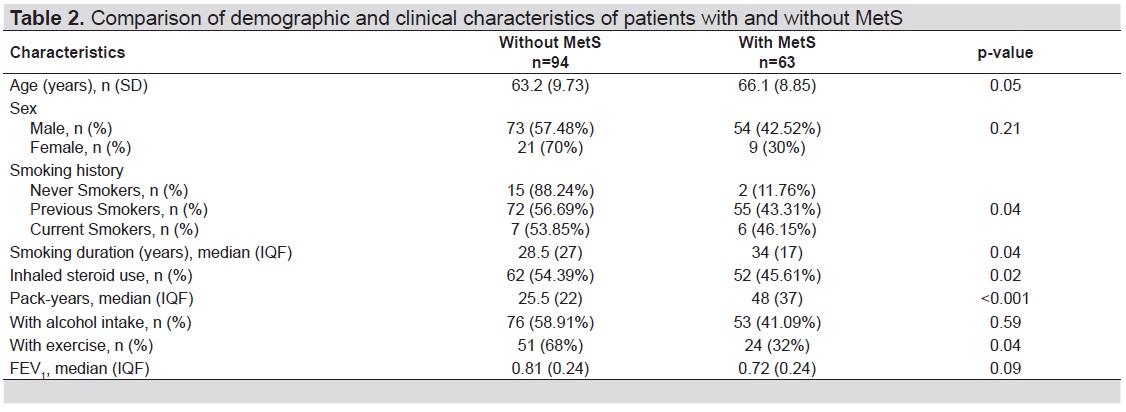
Task: Click the Table 2 caption title
Action: coord(455,19)
